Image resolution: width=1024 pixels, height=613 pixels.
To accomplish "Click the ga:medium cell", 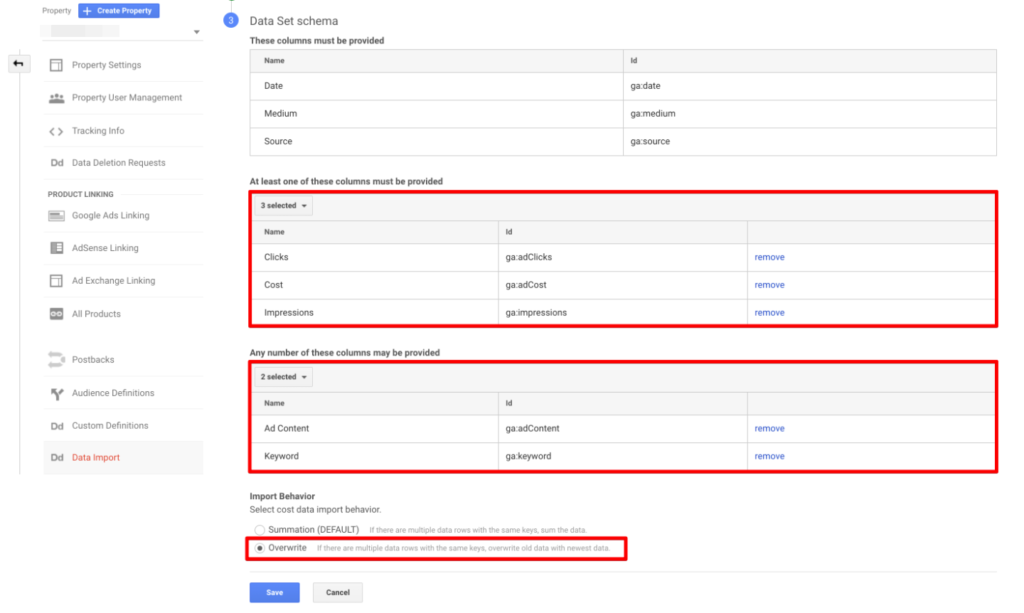I will (x=810, y=114).
